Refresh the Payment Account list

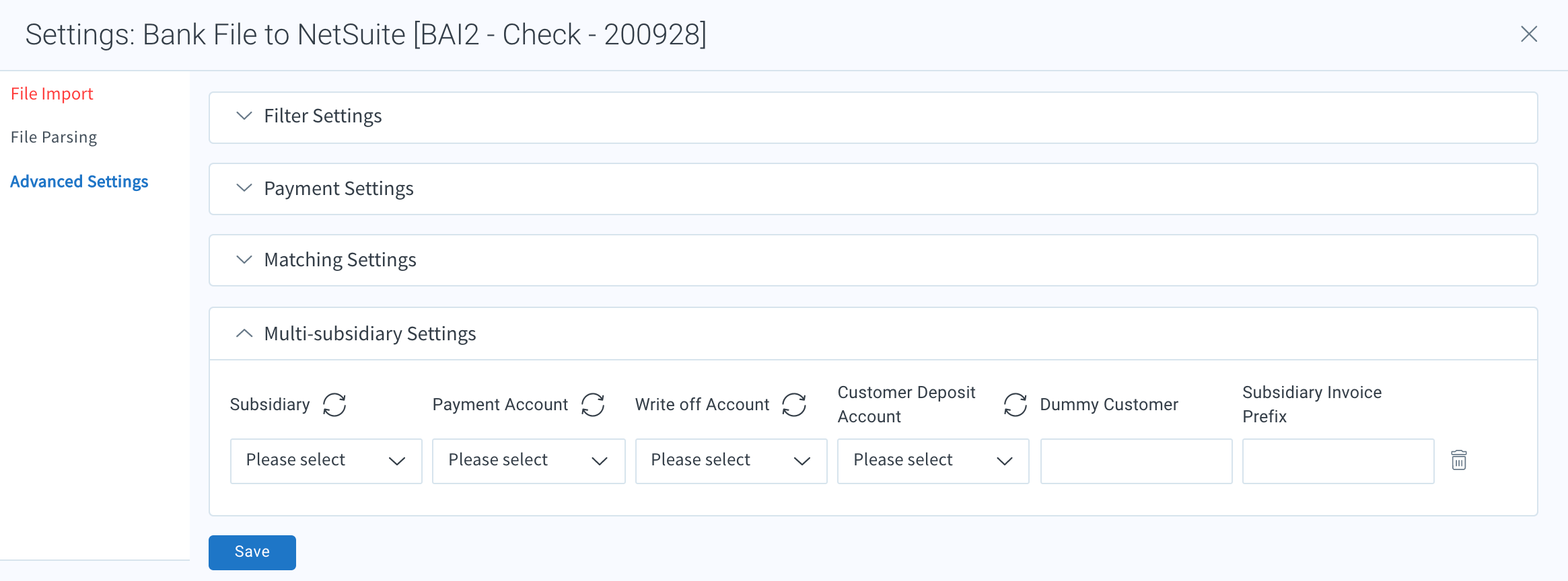click(x=593, y=405)
